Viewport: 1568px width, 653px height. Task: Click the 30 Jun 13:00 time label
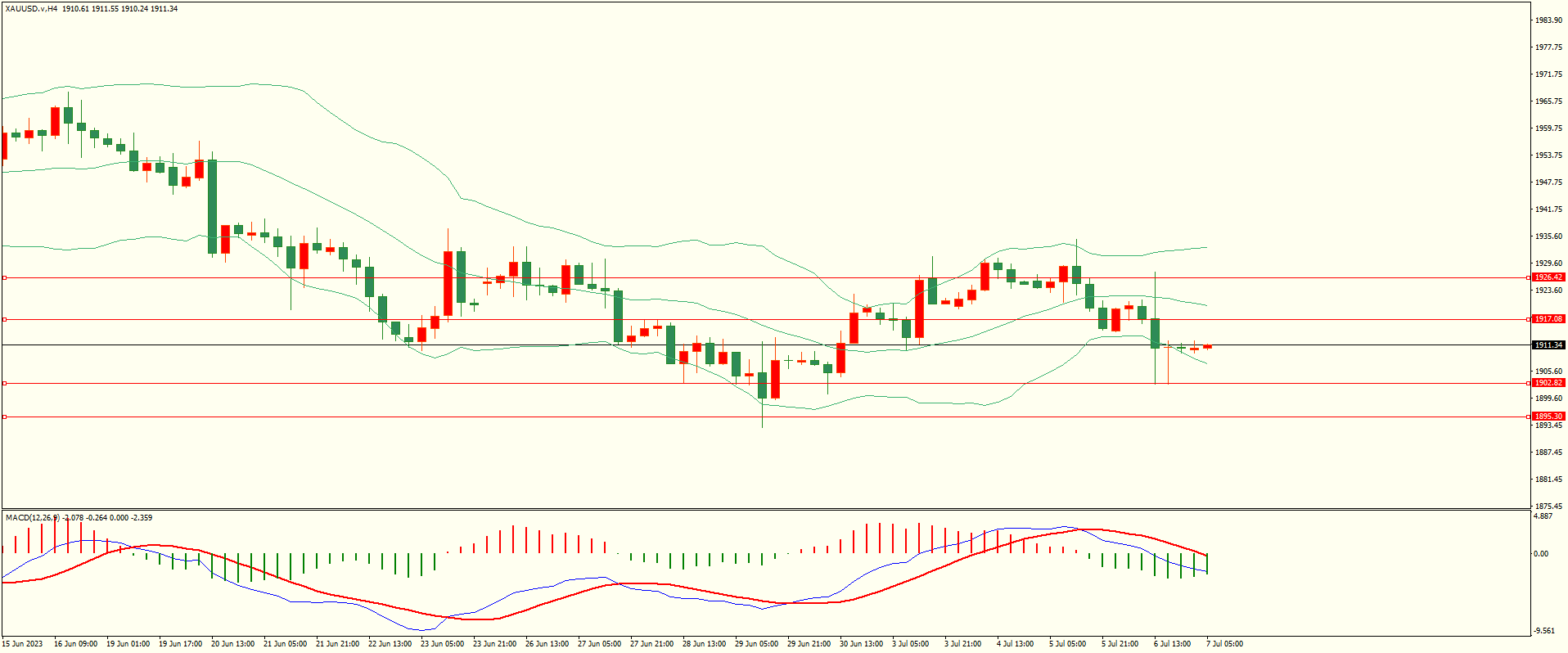click(x=861, y=644)
